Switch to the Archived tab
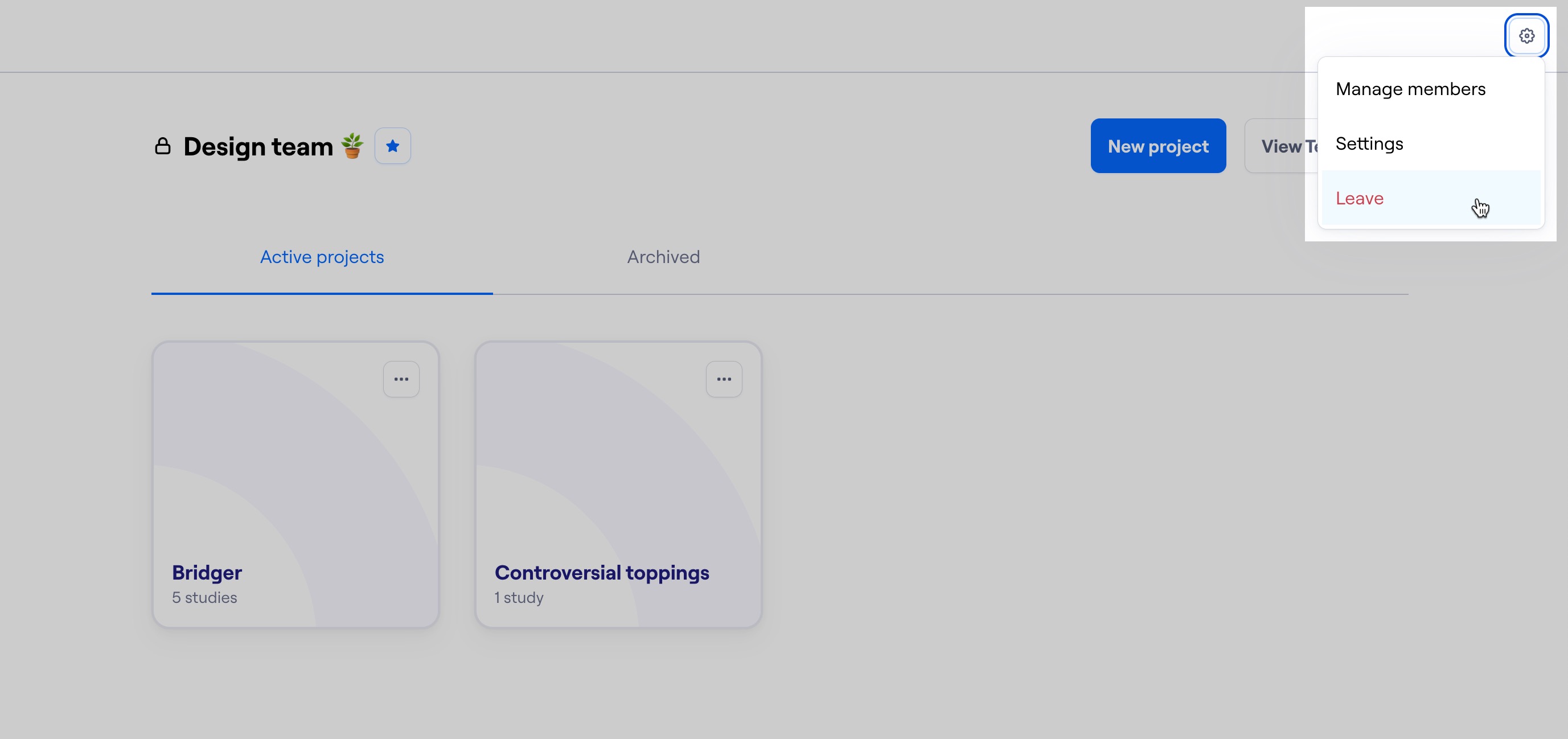Viewport: 1568px width, 739px height. 663,257
